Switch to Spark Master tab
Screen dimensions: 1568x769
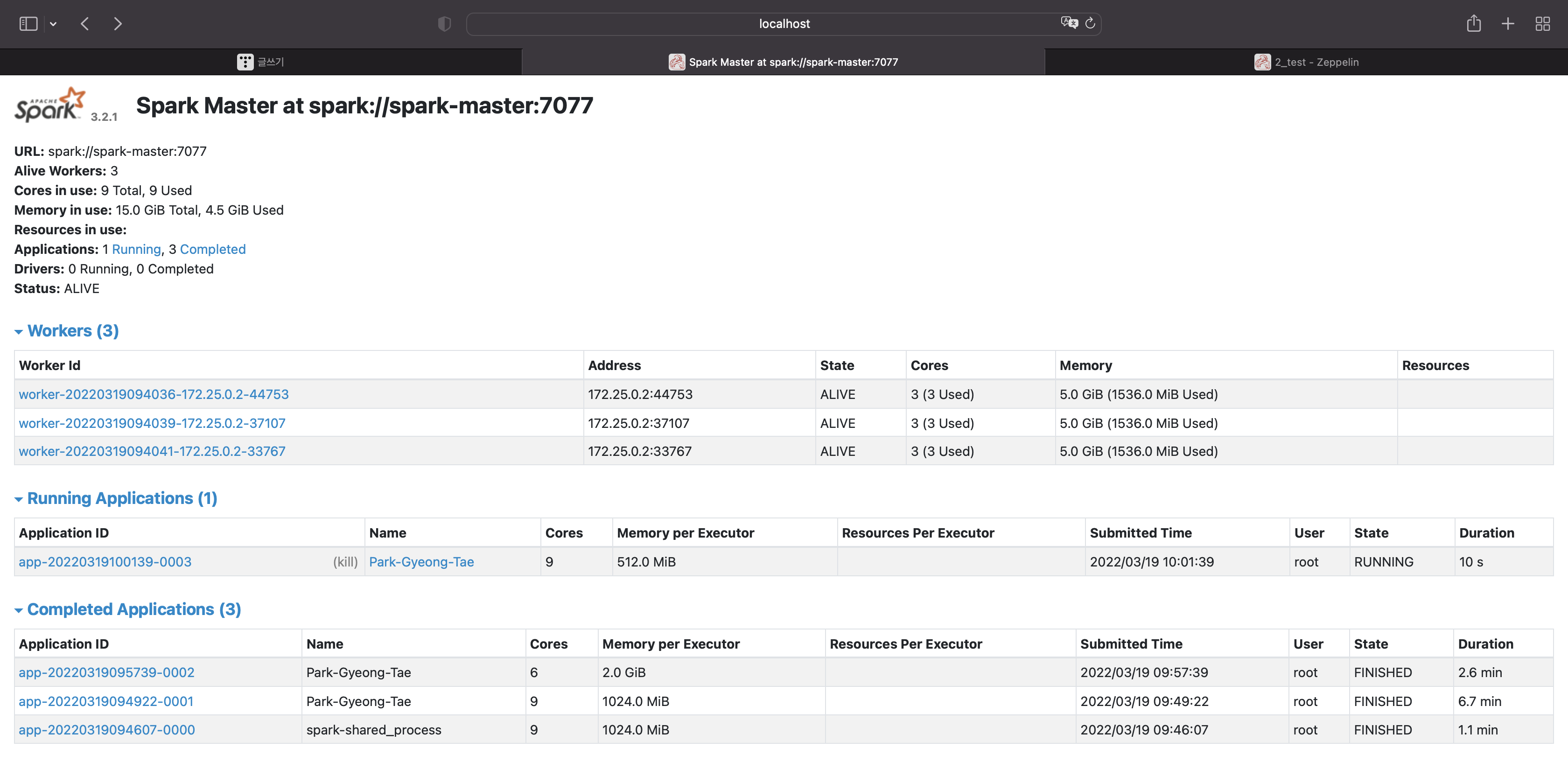784,62
